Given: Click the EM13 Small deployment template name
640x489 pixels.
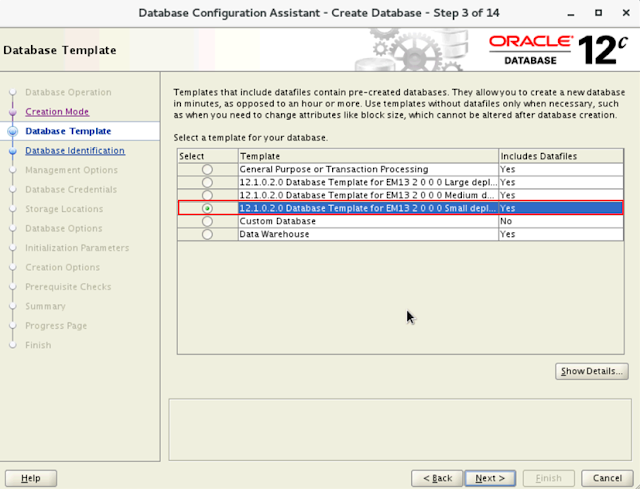Looking at the screenshot, I should tap(368, 208).
